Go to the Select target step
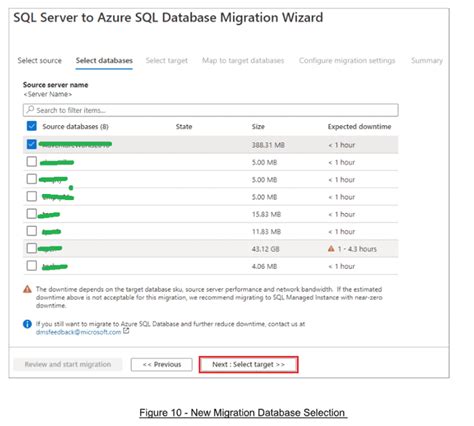 167,61
